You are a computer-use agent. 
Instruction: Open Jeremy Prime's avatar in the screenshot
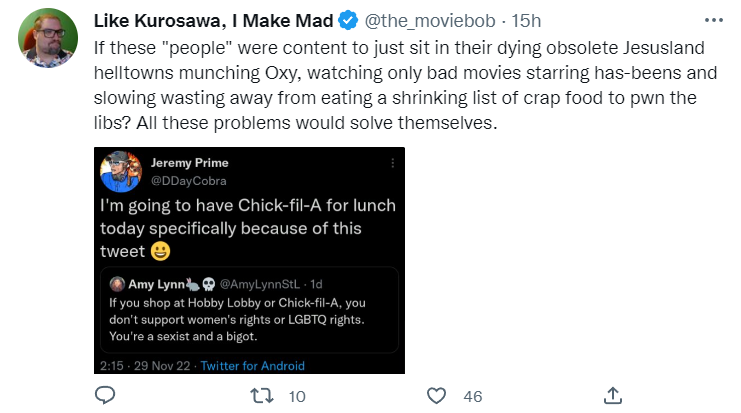pyautogui.click(x=120, y=173)
